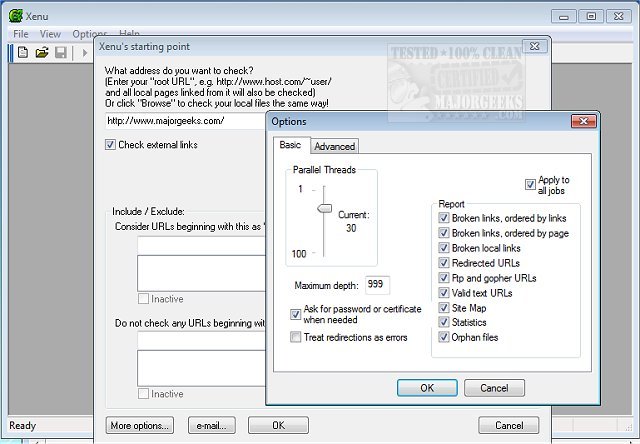The image size is (640, 444).
Task: Click the play arrow toolbar icon
Action: tap(84, 53)
